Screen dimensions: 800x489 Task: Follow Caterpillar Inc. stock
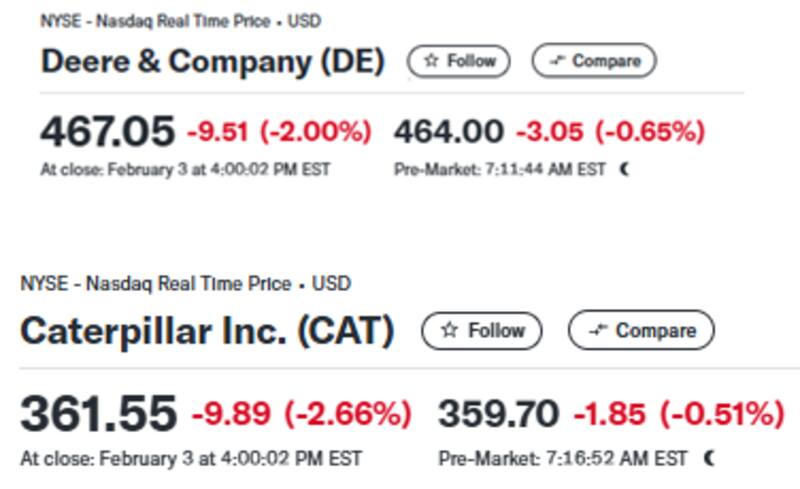click(482, 330)
